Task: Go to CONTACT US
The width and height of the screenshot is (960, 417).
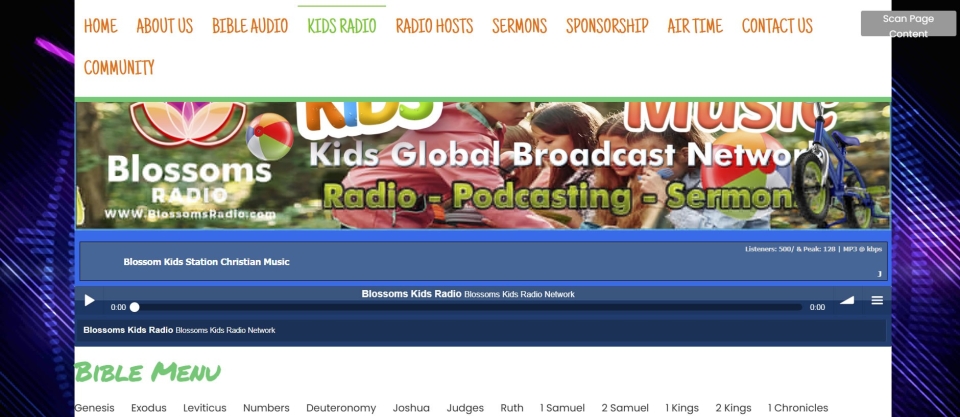Action: coord(777,27)
